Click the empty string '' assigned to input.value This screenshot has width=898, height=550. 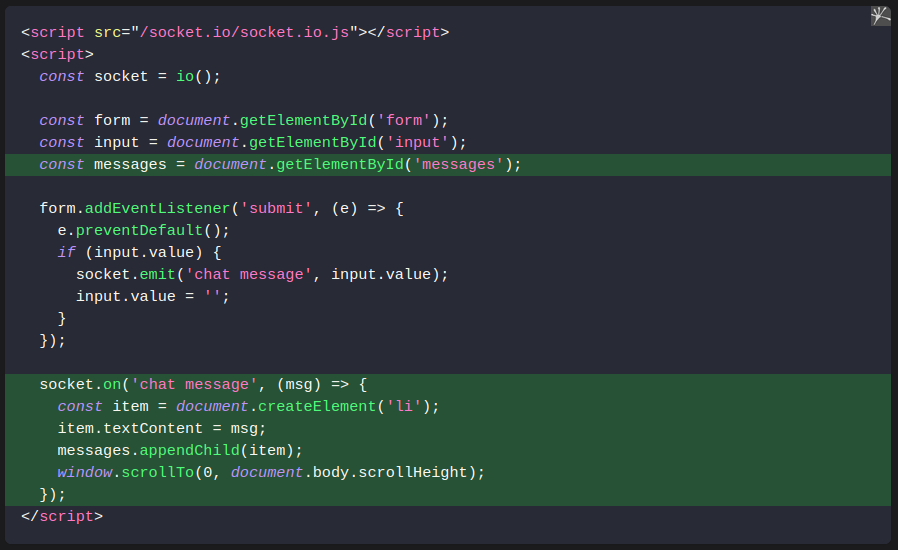[x=212, y=296]
